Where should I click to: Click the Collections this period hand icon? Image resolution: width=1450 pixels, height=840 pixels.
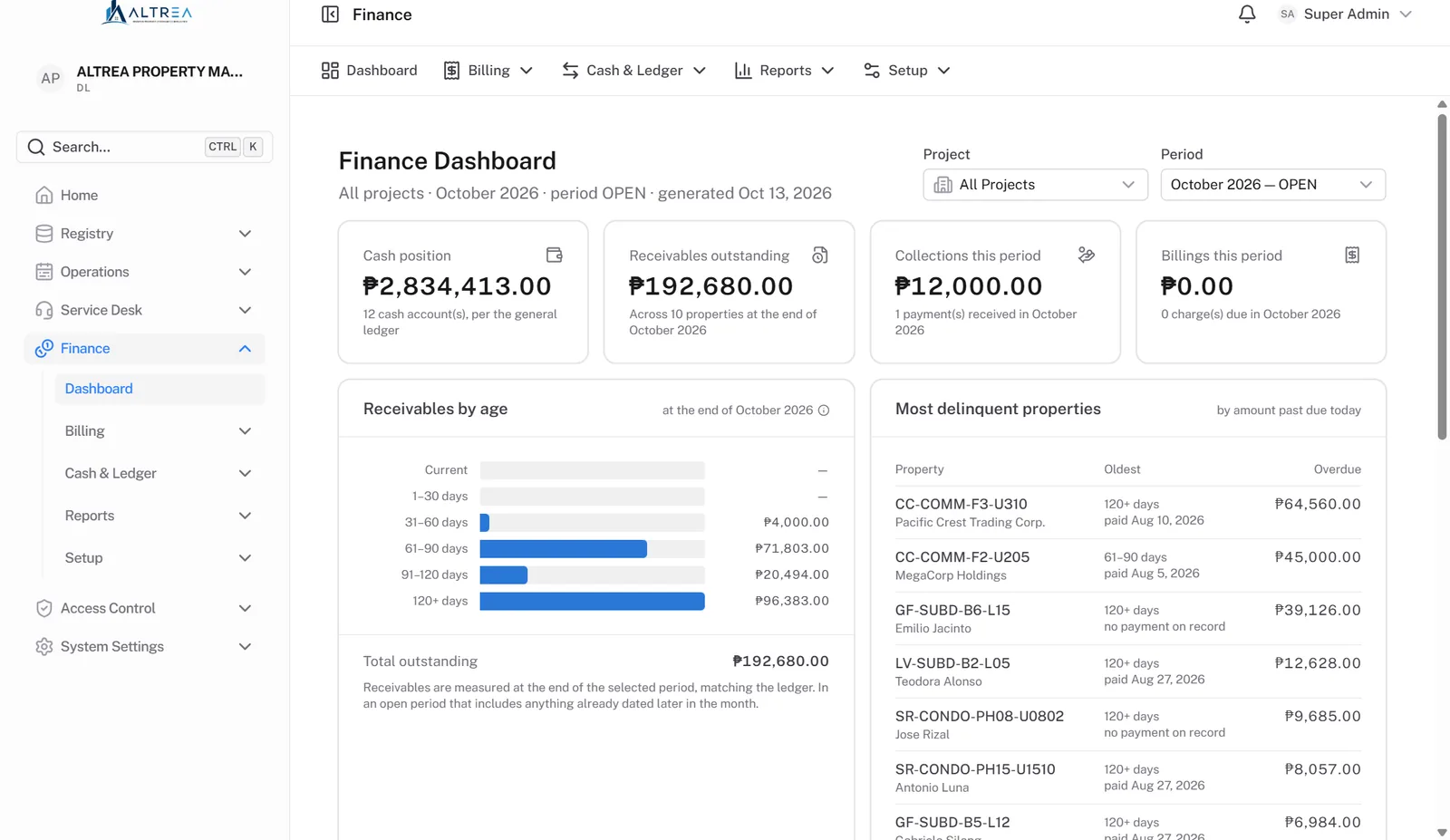1087,256
